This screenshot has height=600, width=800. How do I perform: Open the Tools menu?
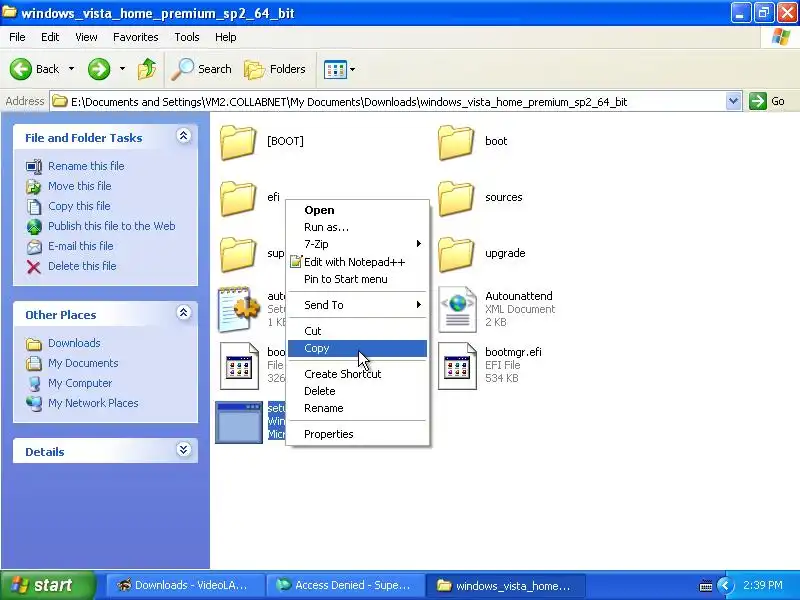coord(187,37)
